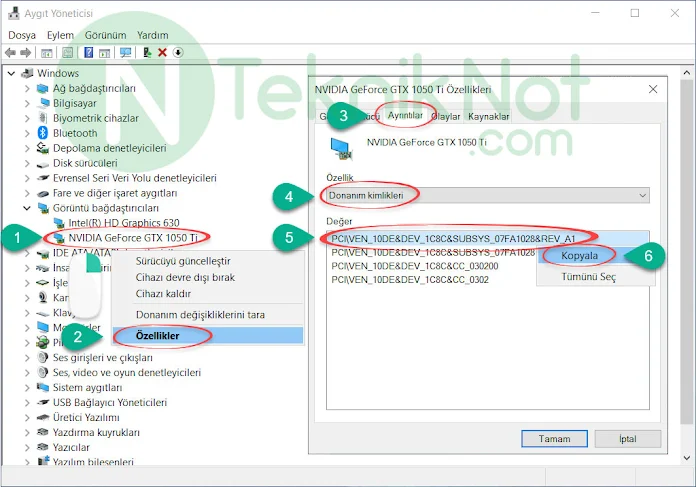This screenshot has width=696, height=487.
Task: Click the Back arrow in the toolbar
Action: 10,53
